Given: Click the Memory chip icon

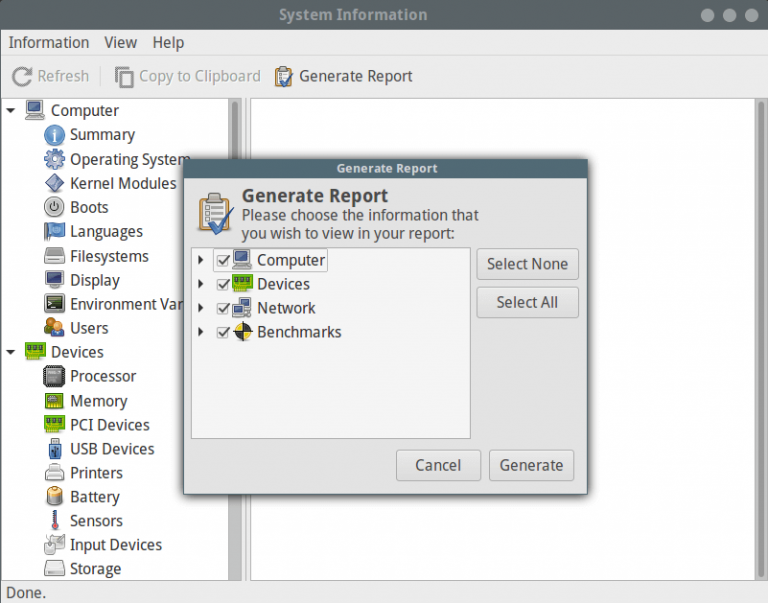Looking at the screenshot, I should pyautogui.click(x=54, y=400).
